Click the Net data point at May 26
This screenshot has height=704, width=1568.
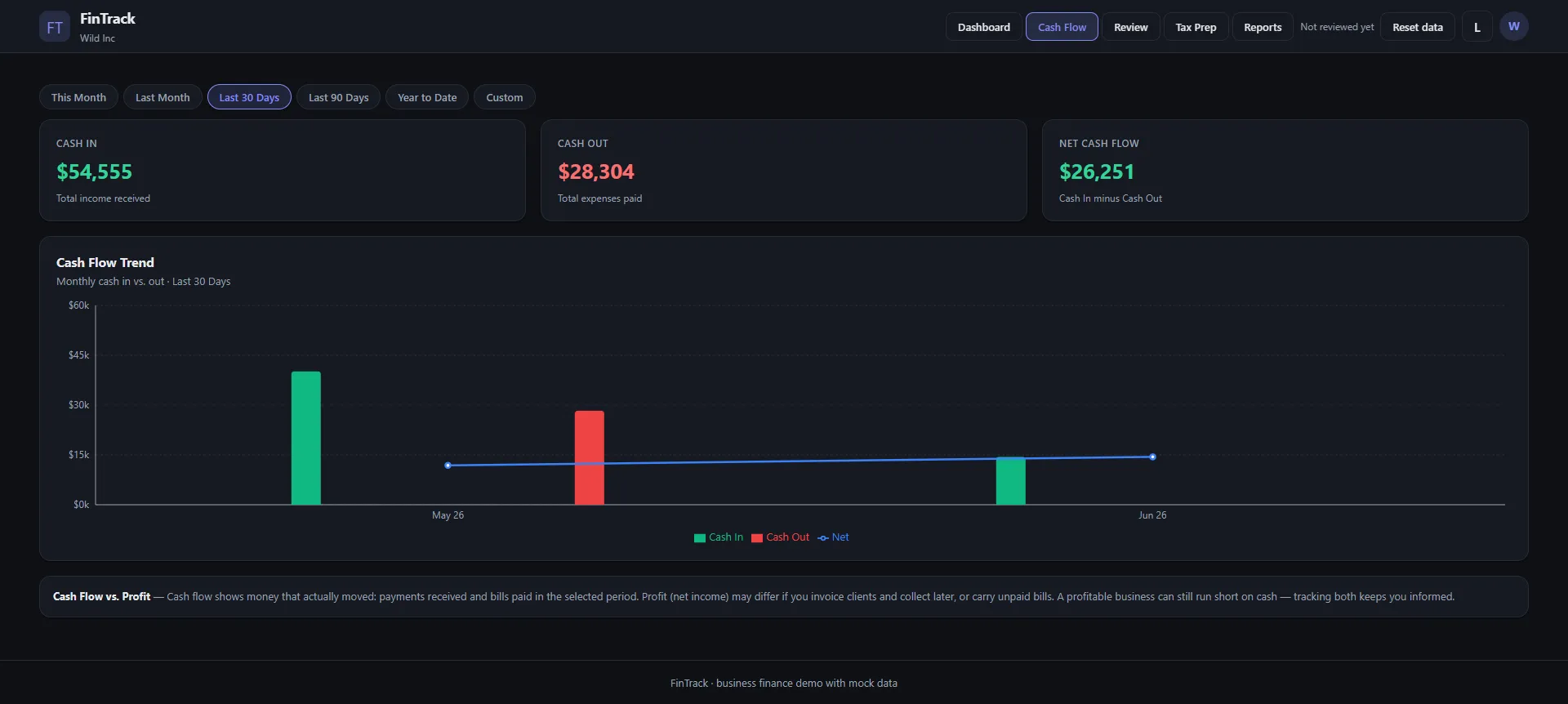[x=448, y=466]
